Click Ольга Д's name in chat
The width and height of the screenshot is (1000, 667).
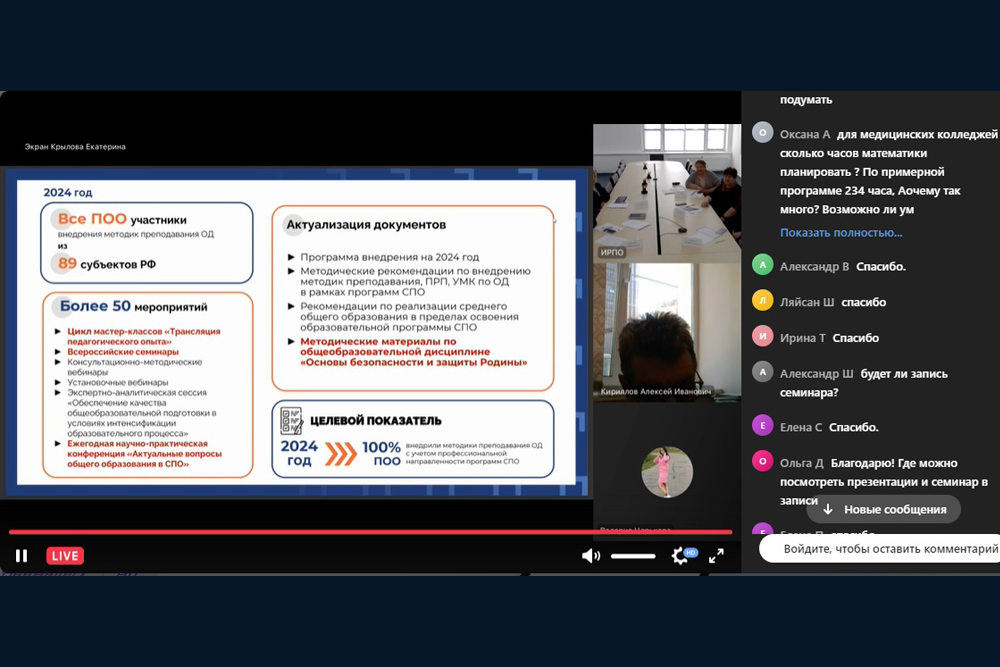[x=801, y=463]
